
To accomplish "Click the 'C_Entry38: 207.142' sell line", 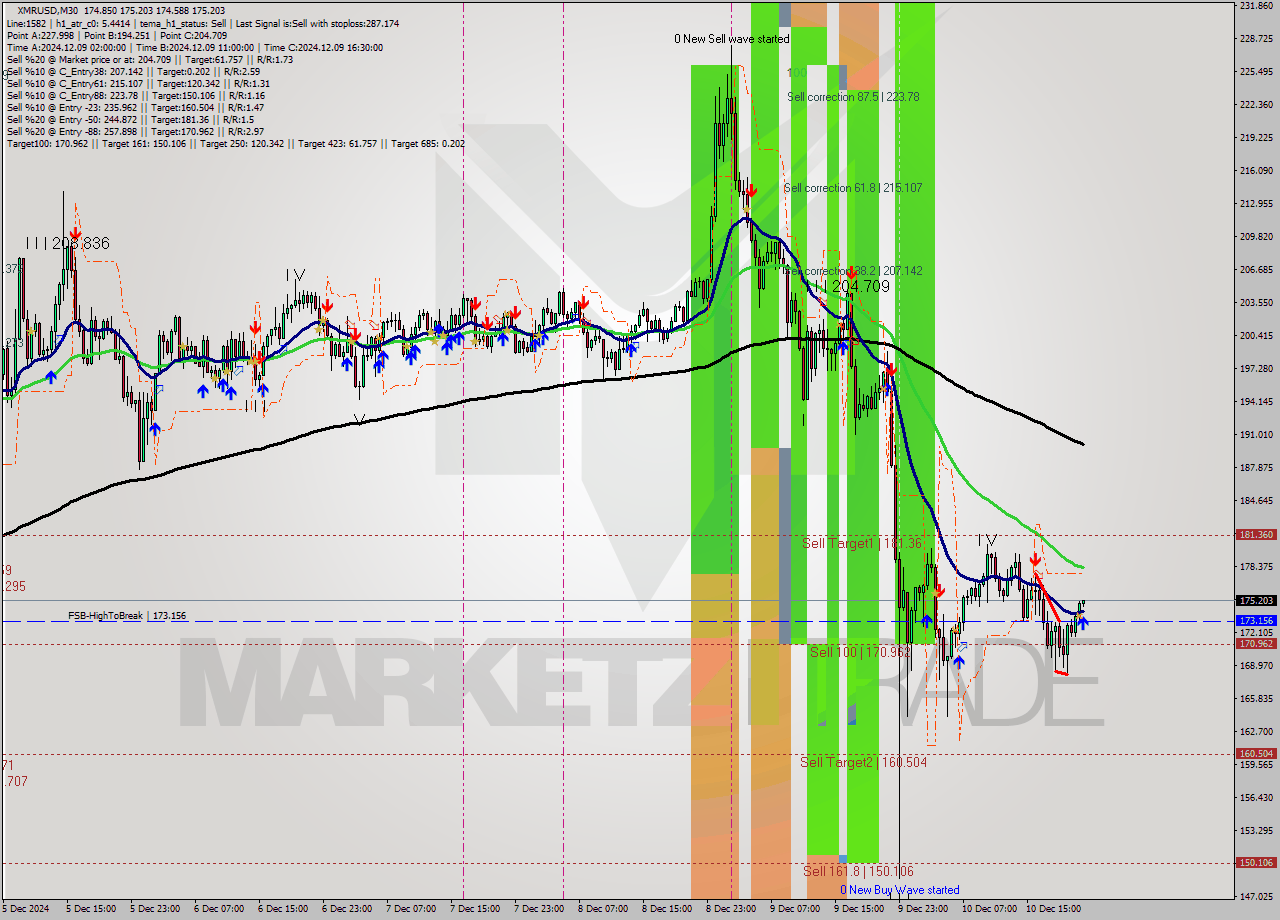I will (x=133, y=71).
